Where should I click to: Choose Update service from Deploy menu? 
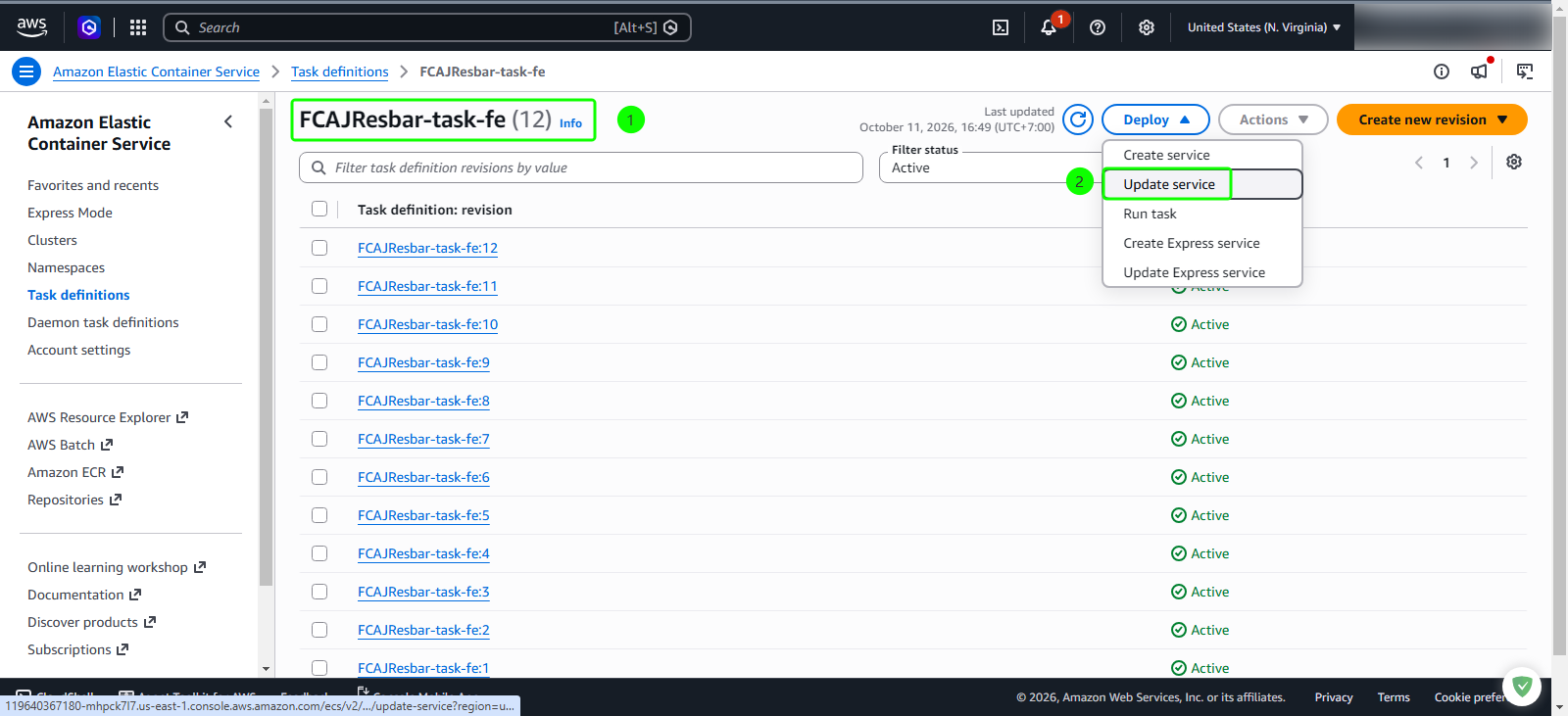coord(1202,184)
